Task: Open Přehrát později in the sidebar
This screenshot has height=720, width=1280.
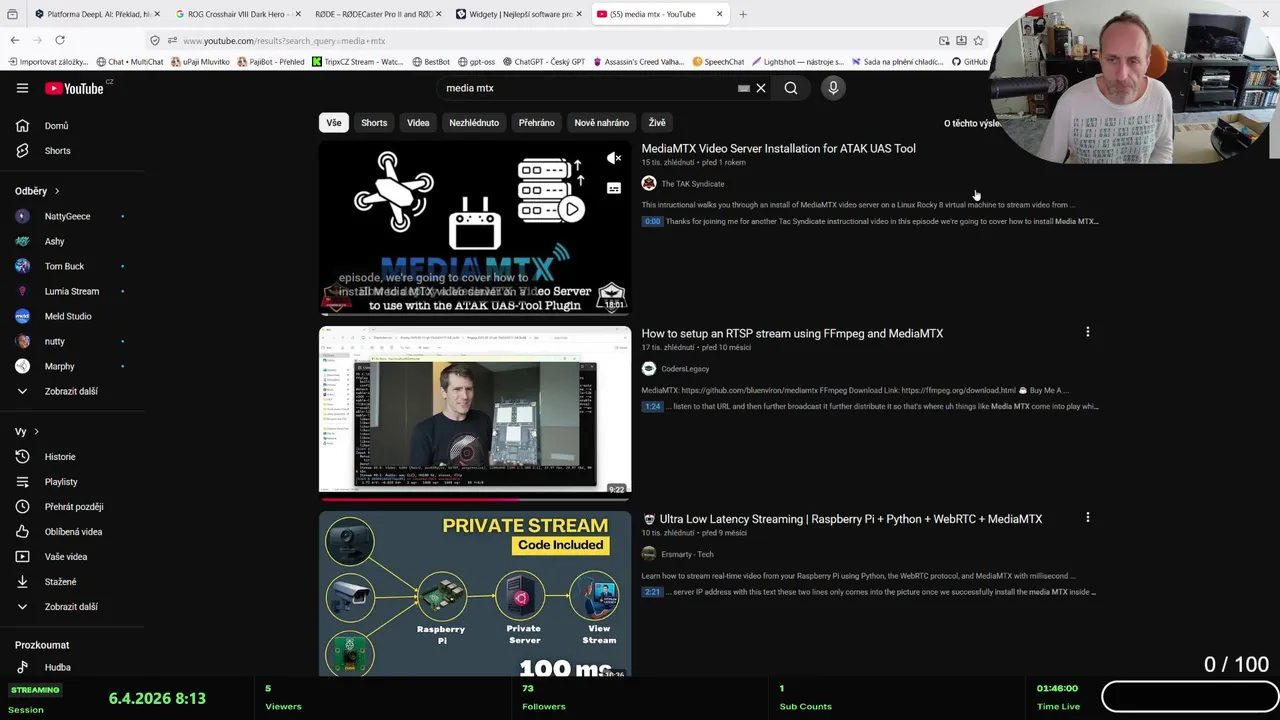Action: [73, 507]
